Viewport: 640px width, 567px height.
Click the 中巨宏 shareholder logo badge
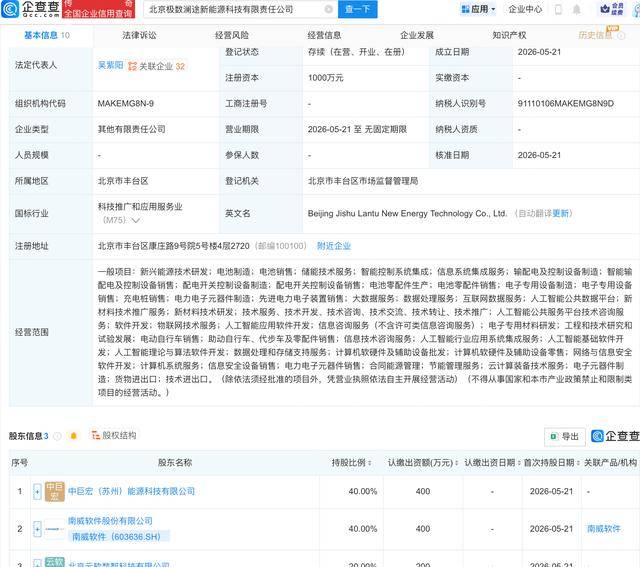[x=55, y=491]
